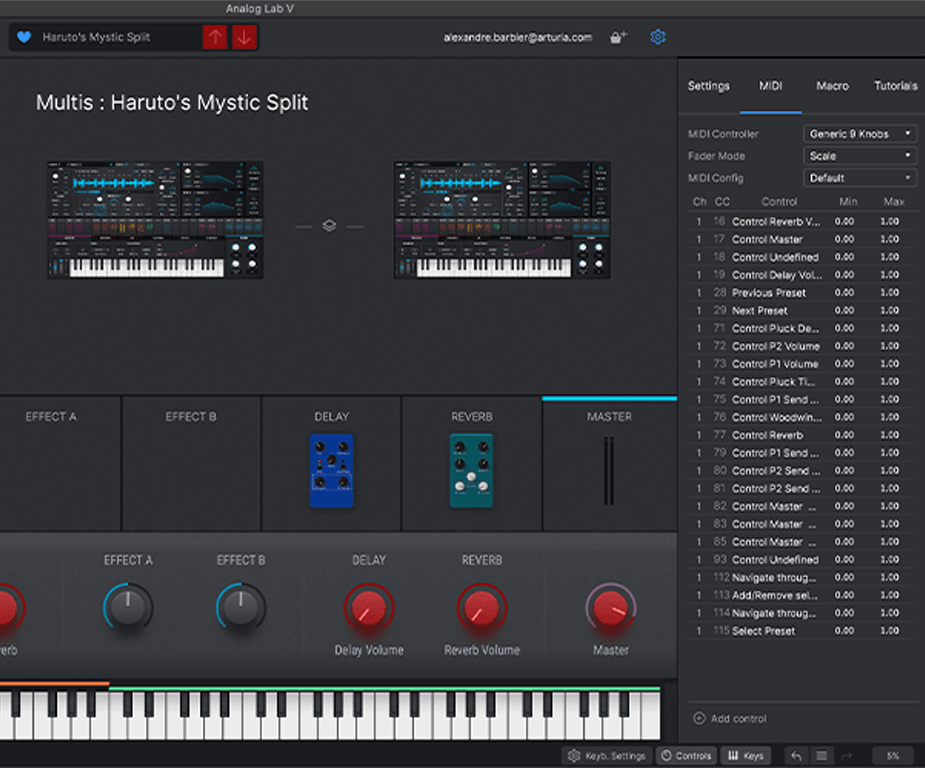Click the red Master knob
This screenshot has height=768, width=925.
tap(611, 607)
